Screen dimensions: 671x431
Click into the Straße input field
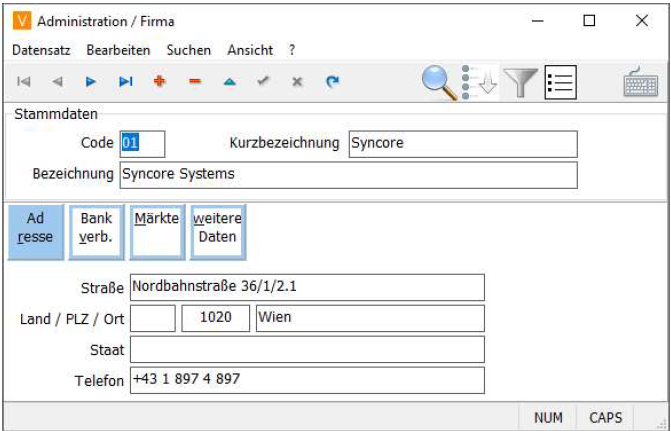(x=307, y=288)
